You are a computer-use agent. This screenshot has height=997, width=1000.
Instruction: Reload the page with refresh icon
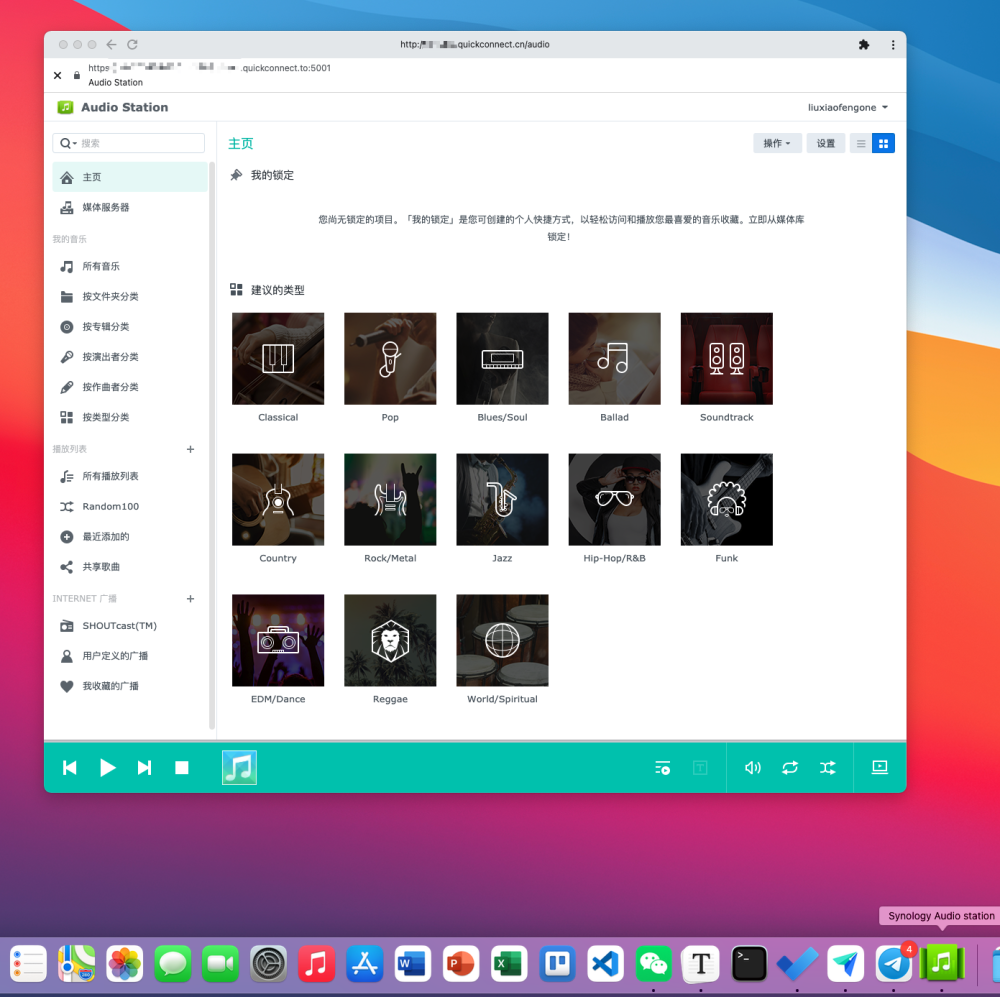(132, 45)
